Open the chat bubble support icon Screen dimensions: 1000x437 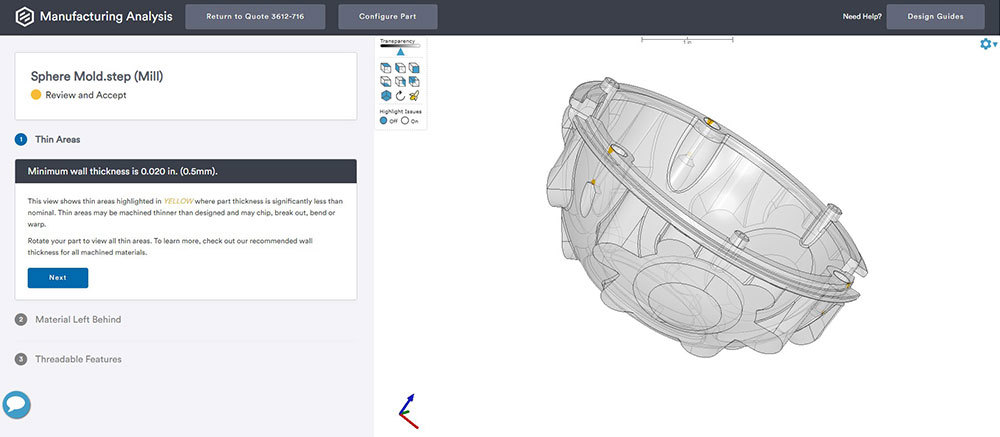click(x=16, y=404)
